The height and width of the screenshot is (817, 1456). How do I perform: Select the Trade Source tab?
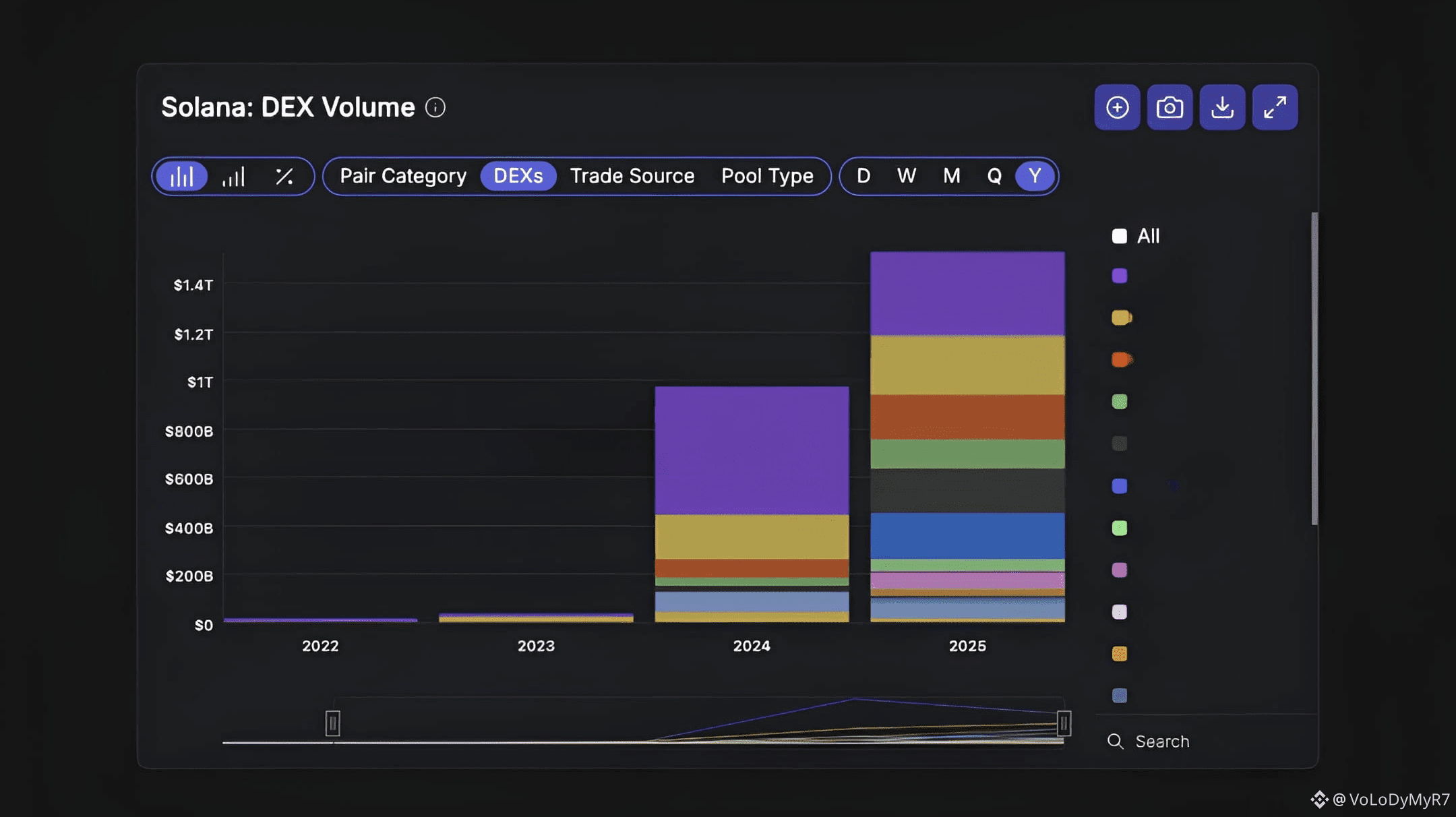(x=632, y=176)
